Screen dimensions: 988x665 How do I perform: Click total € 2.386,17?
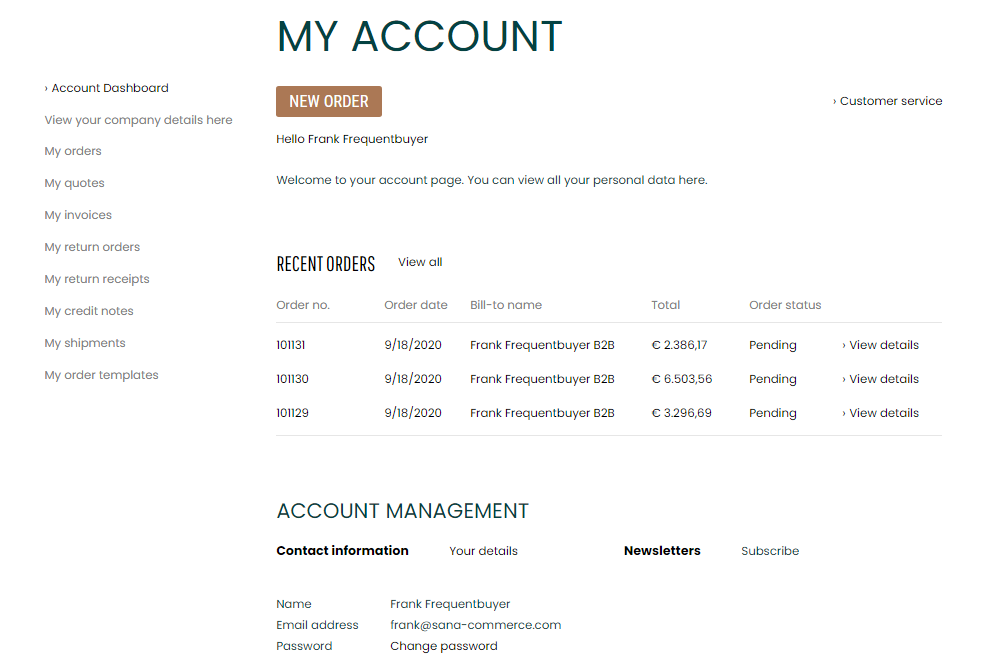[679, 345]
